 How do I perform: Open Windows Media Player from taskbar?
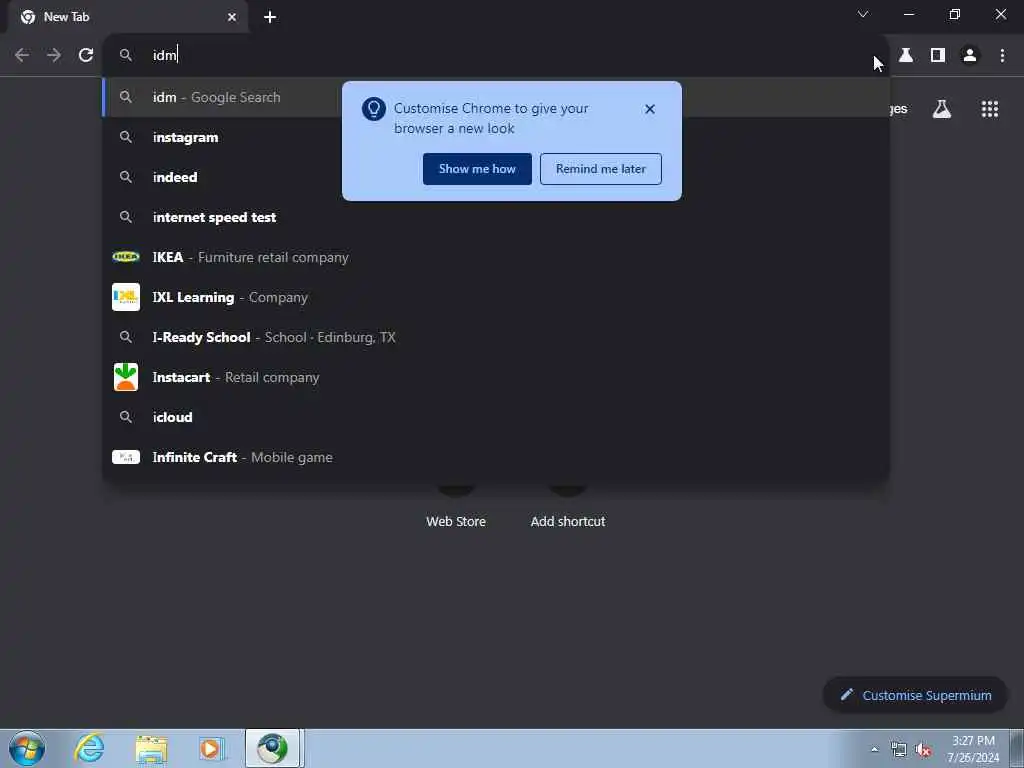[210, 748]
